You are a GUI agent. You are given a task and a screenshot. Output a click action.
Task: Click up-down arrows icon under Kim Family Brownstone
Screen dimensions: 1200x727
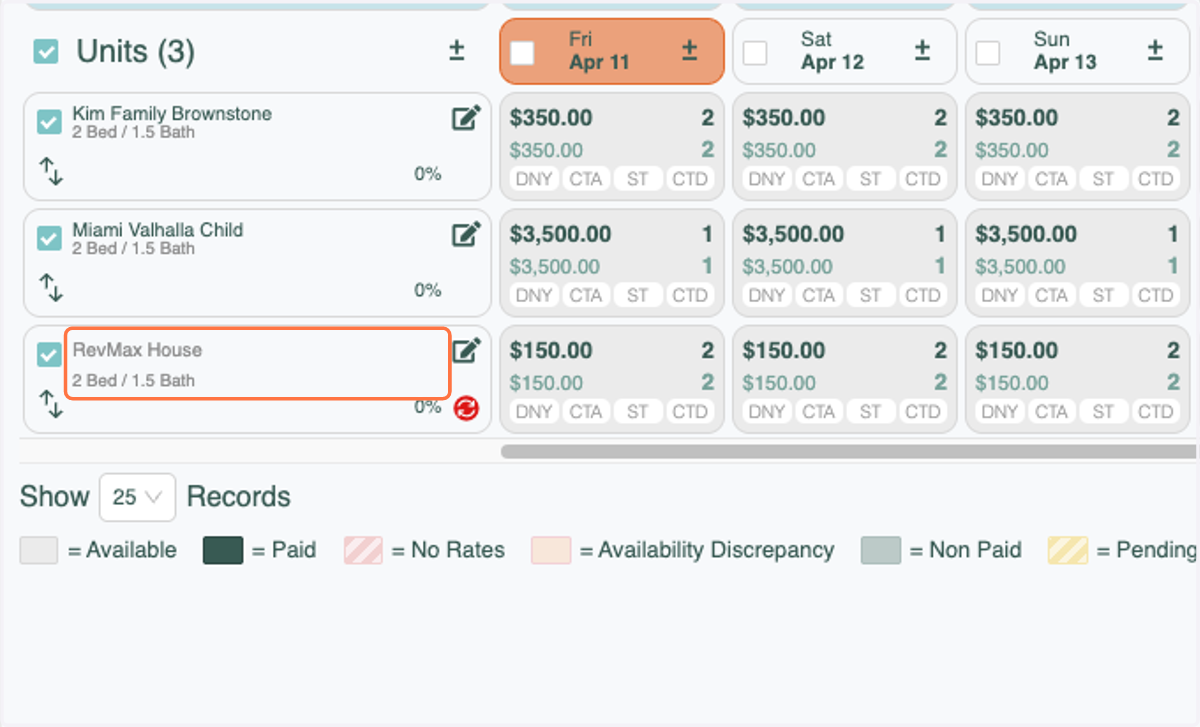[51, 171]
